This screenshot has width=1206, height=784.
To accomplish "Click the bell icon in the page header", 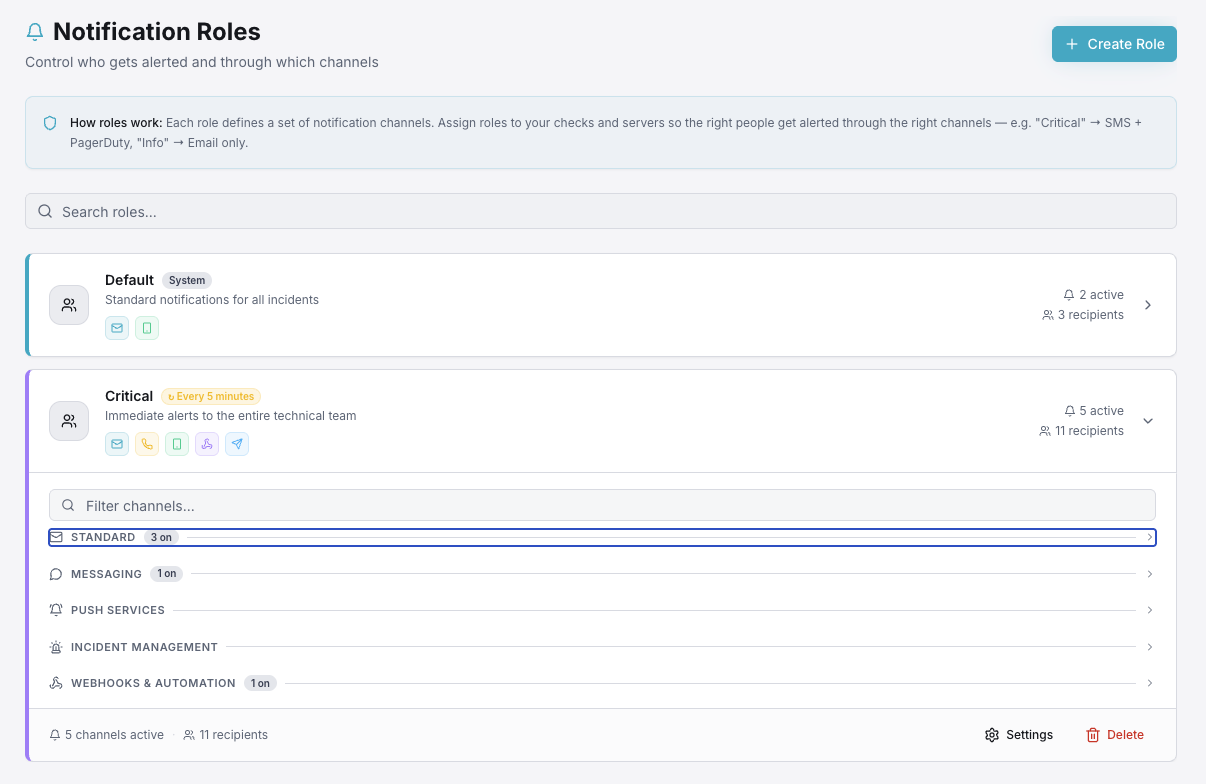I will tap(35, 31).
